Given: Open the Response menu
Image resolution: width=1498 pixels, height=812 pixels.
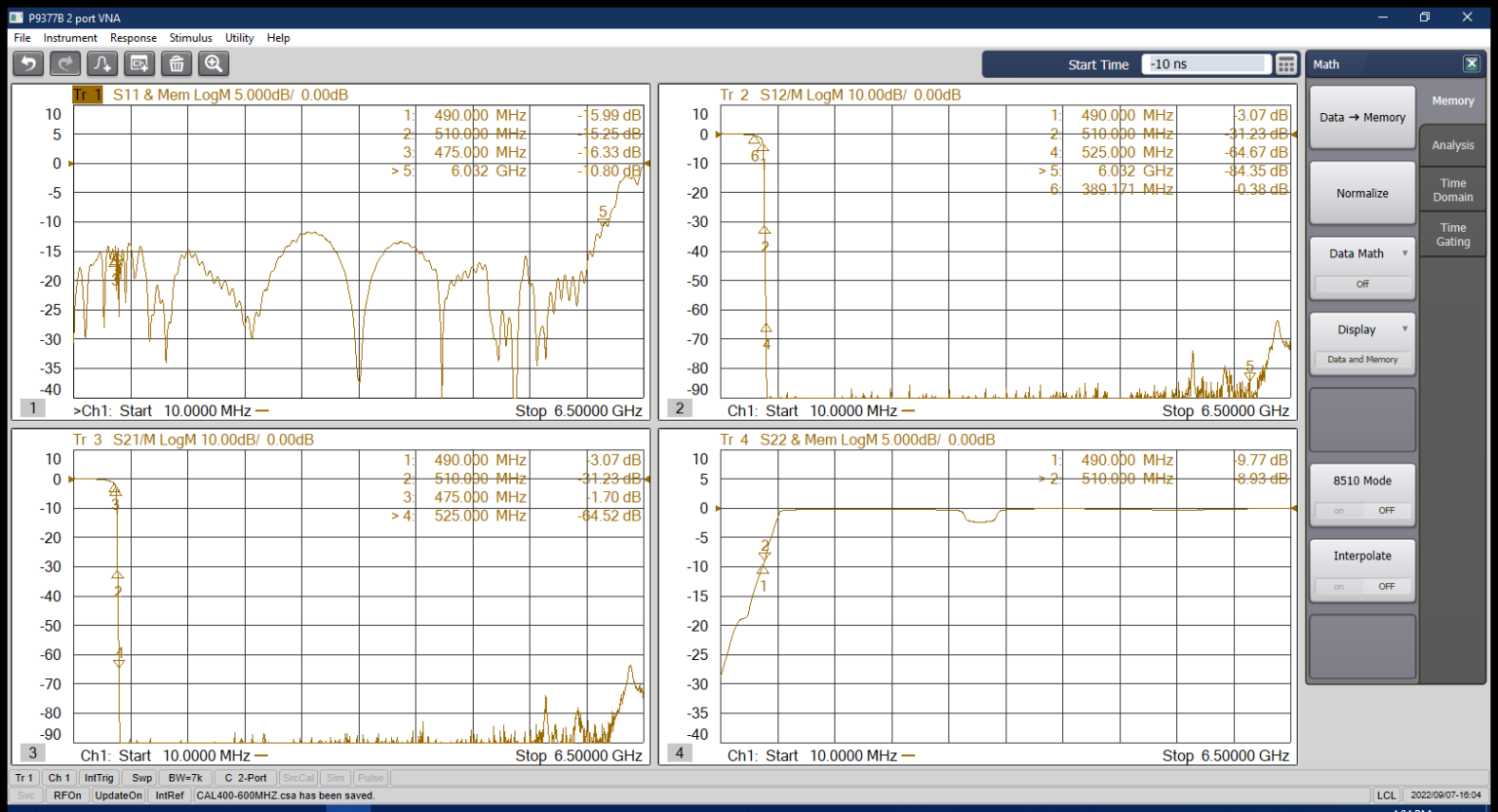Looking at the screenshot, I should pyautogui.click(x=134, y=38).
